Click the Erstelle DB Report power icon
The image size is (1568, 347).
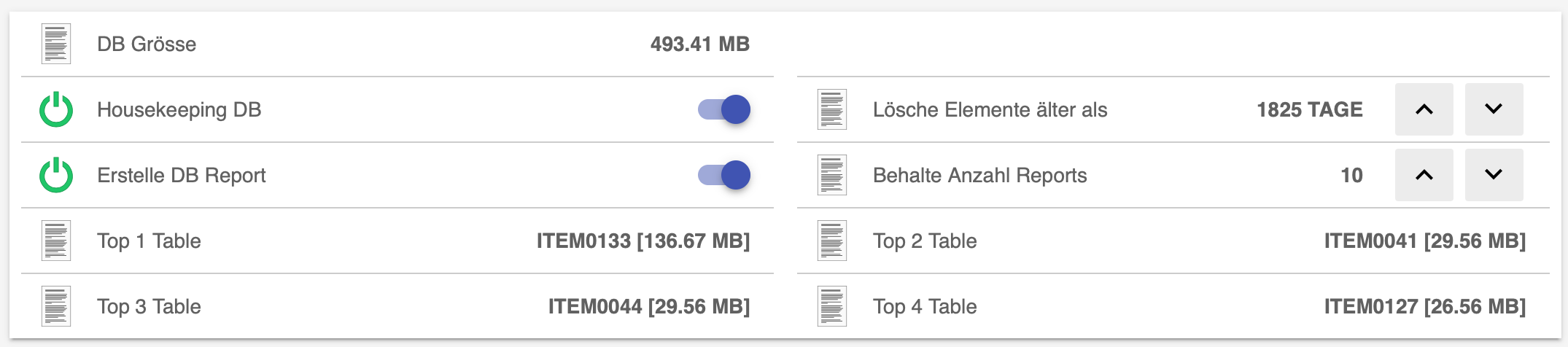coord(56,175)
